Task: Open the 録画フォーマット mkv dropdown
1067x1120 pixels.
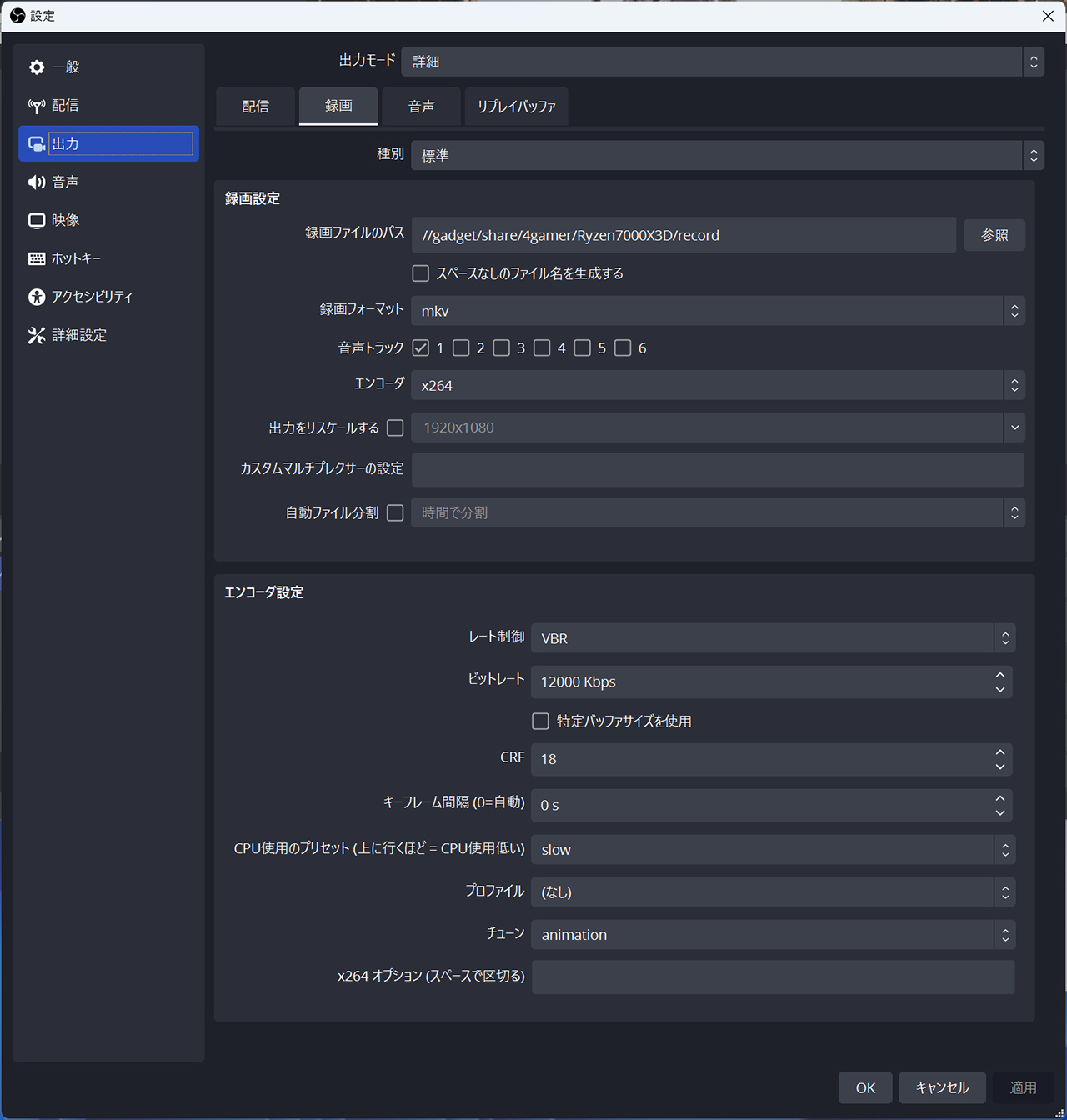Action: click(x=717, y=311)
